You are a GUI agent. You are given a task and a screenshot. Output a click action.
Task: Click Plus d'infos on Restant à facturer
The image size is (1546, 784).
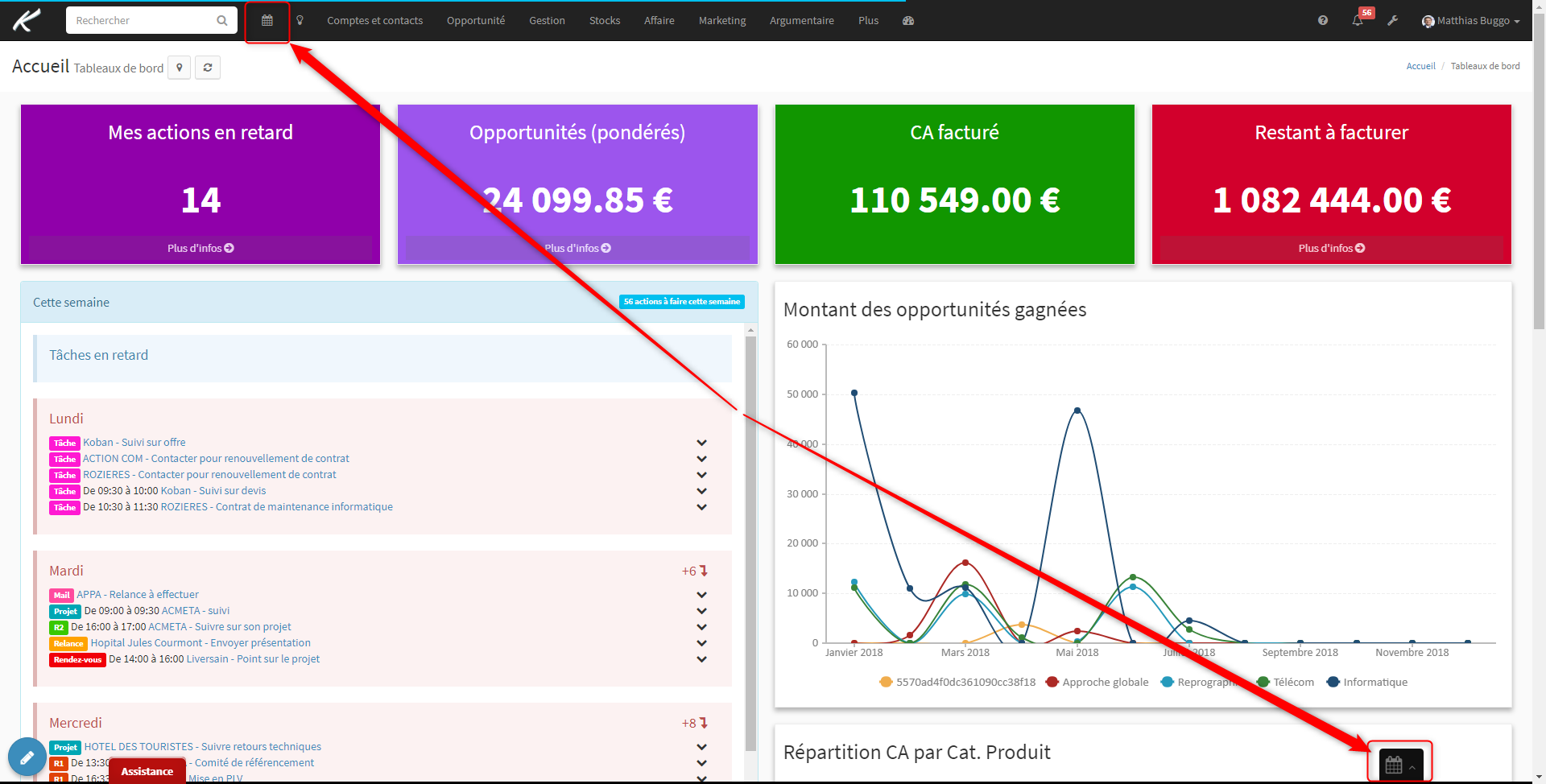pos(1331,248)
